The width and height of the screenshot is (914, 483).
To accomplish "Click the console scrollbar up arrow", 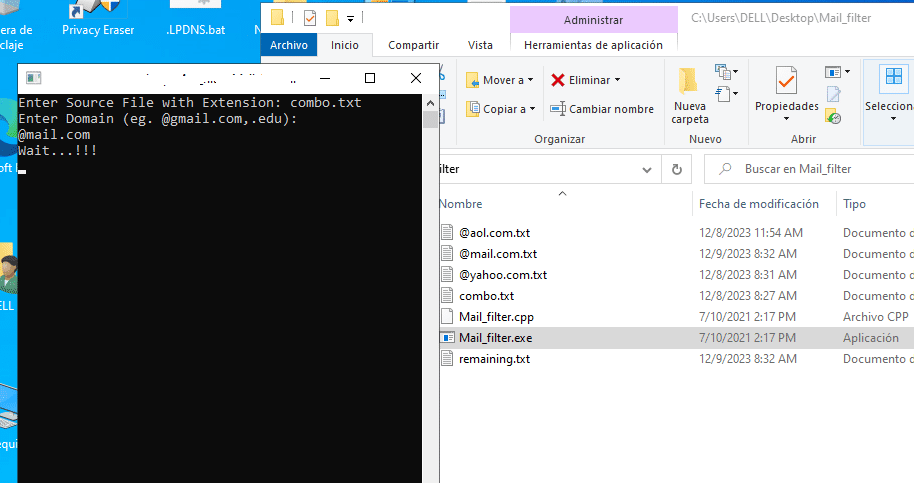I will click(430, 103).
